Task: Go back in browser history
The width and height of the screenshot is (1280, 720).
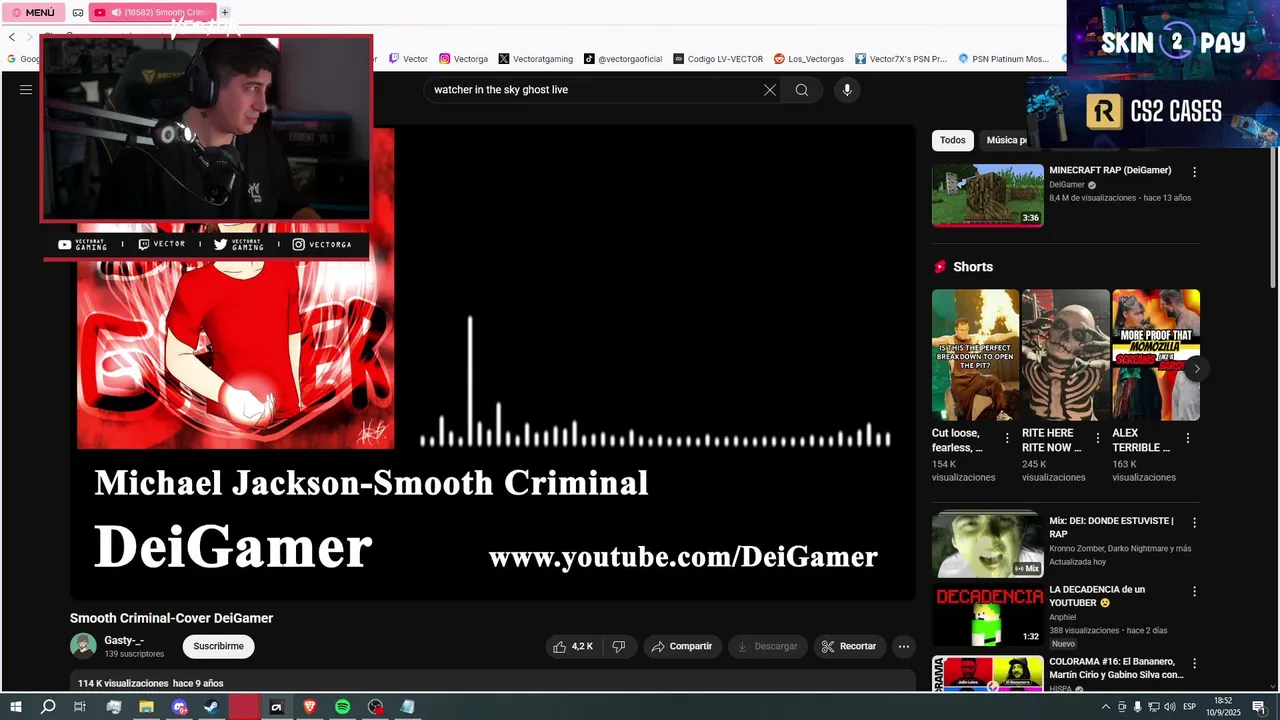Action: point(12,37)
